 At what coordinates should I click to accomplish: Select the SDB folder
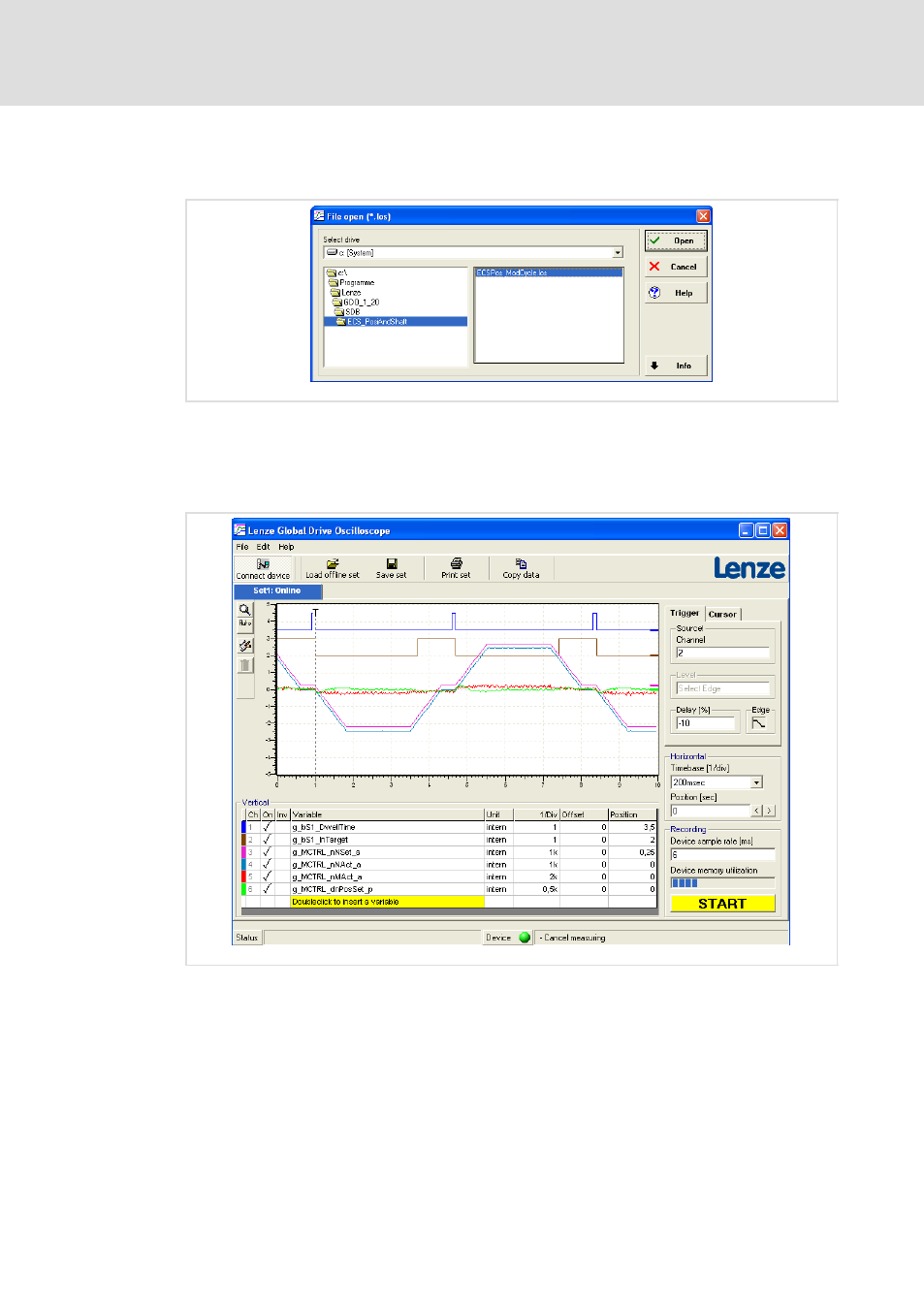[x=348, y=311]
